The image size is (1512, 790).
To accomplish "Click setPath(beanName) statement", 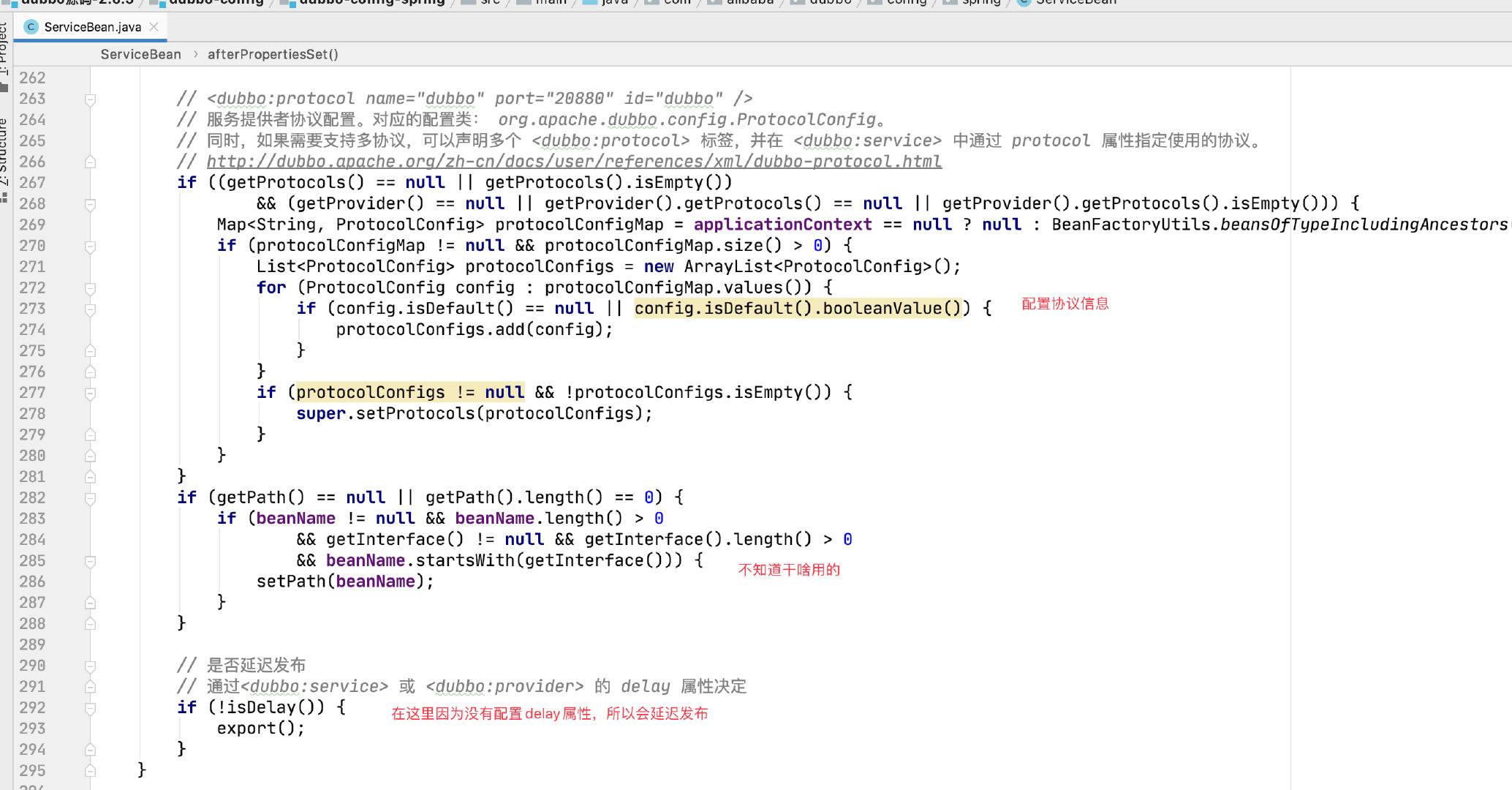I will pos(345,582).
